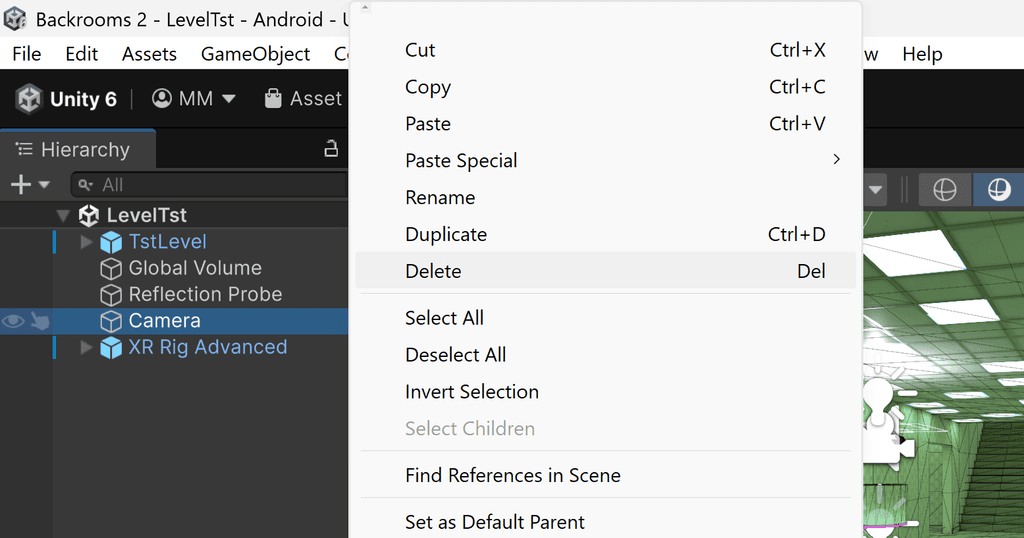Expand the XR Rig Advanced prefab arrow
1024x538 pixels.
pos(86,347)
